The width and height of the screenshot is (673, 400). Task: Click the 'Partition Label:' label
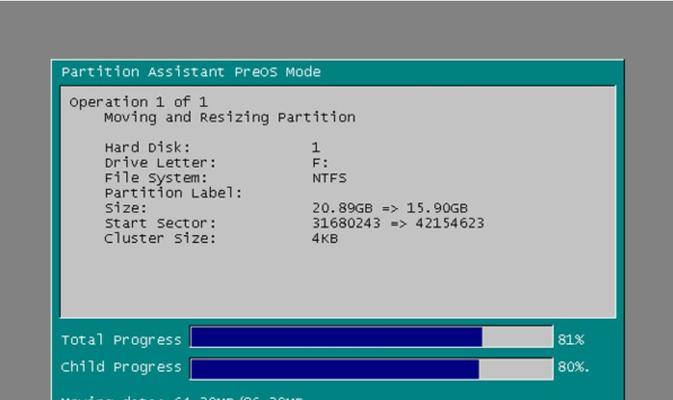click(x=173, y=193)
